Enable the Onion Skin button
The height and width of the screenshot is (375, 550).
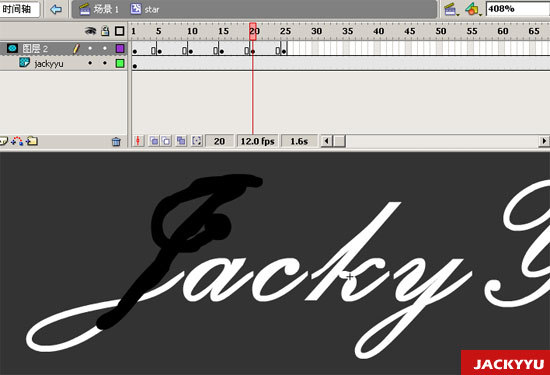click(154, 141)
